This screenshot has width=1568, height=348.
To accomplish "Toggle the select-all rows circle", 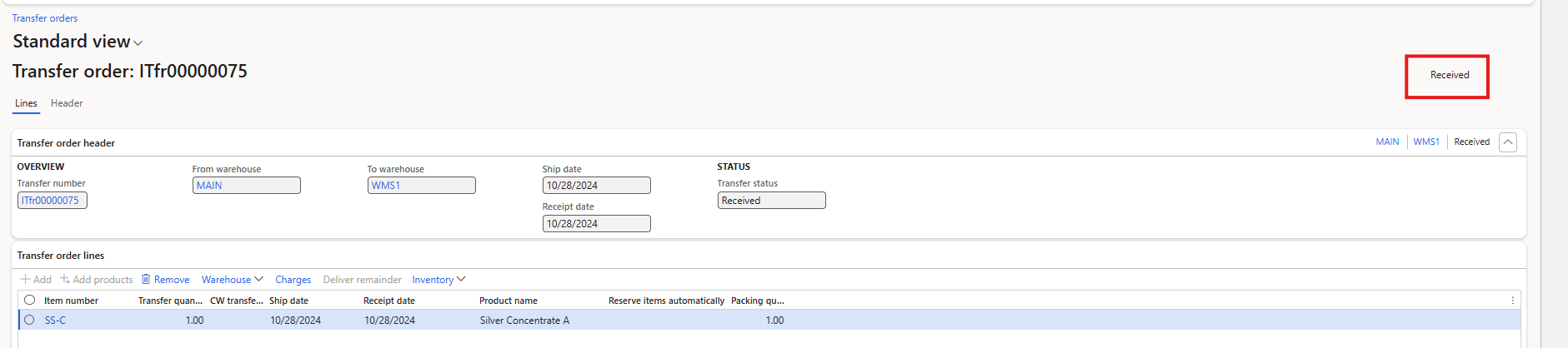I will pos(30,301).
